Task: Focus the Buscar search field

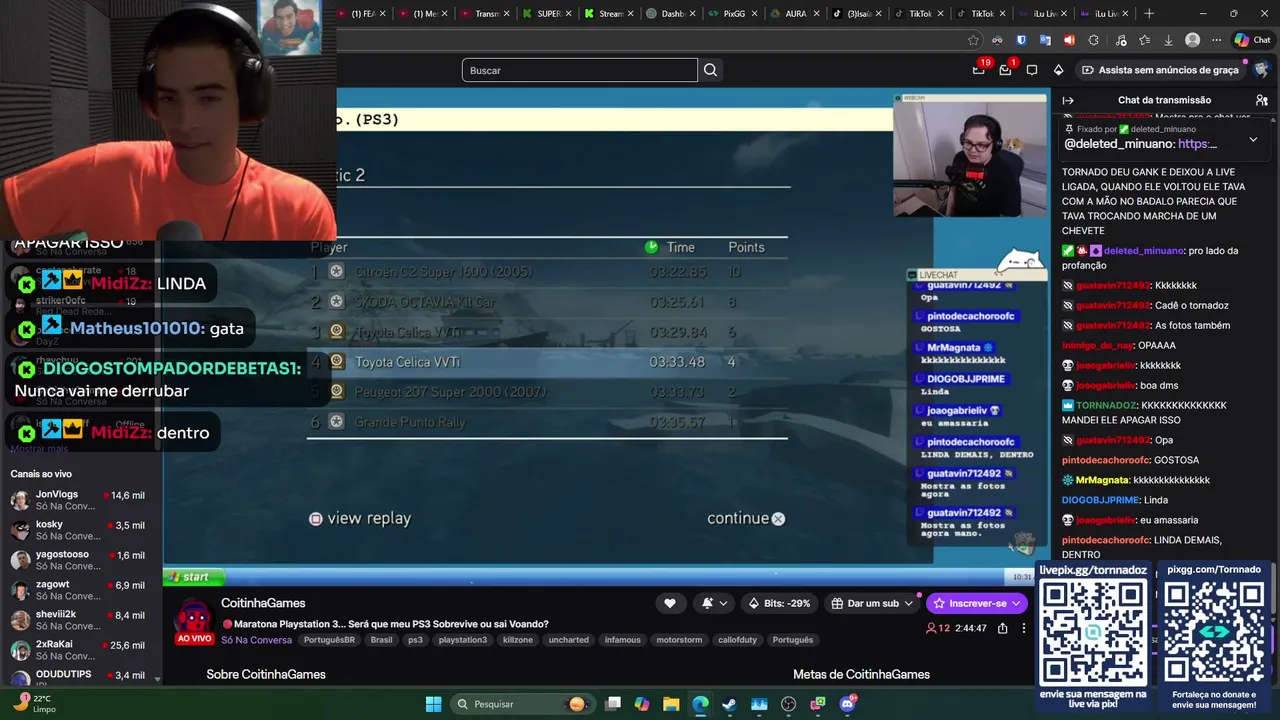Action: click(580, 70)
